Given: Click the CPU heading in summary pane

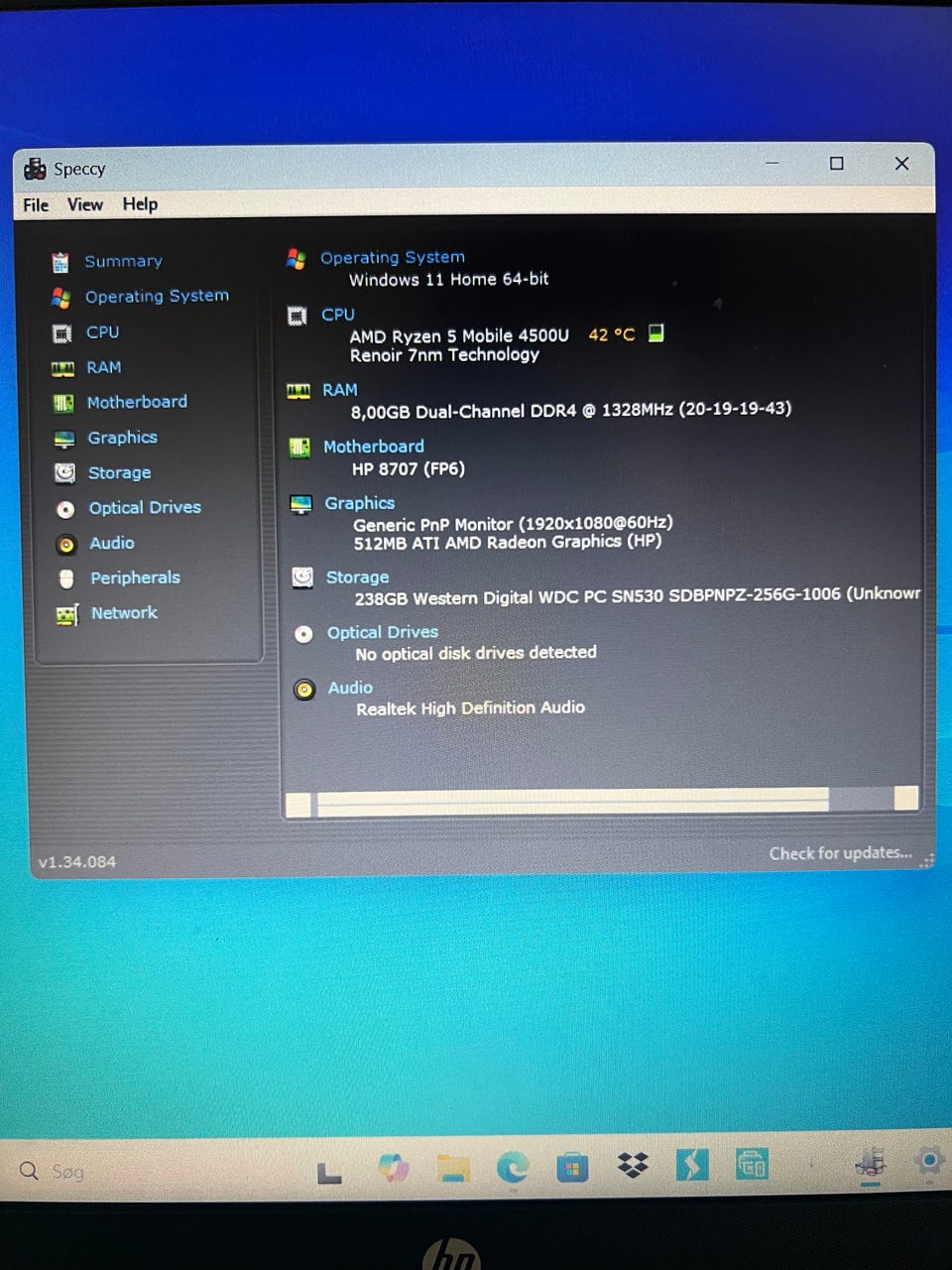Looking at the screenshot, I should 338,315.
